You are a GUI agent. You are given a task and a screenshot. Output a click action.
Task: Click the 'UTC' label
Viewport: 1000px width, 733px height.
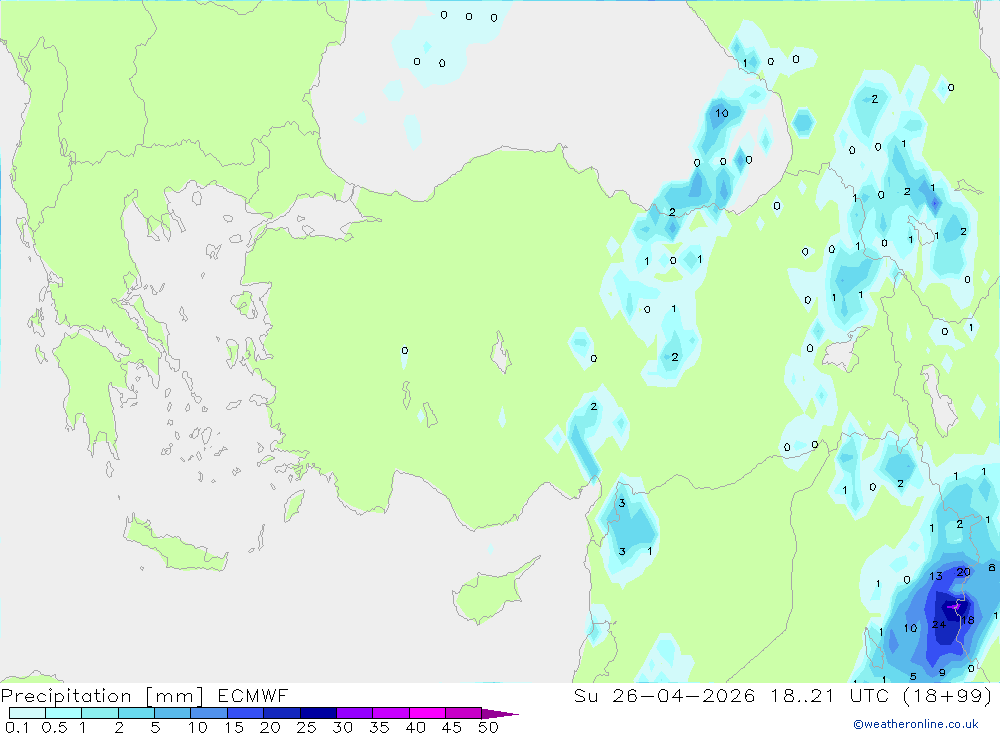pyautogui.click(x=869, y=696)
